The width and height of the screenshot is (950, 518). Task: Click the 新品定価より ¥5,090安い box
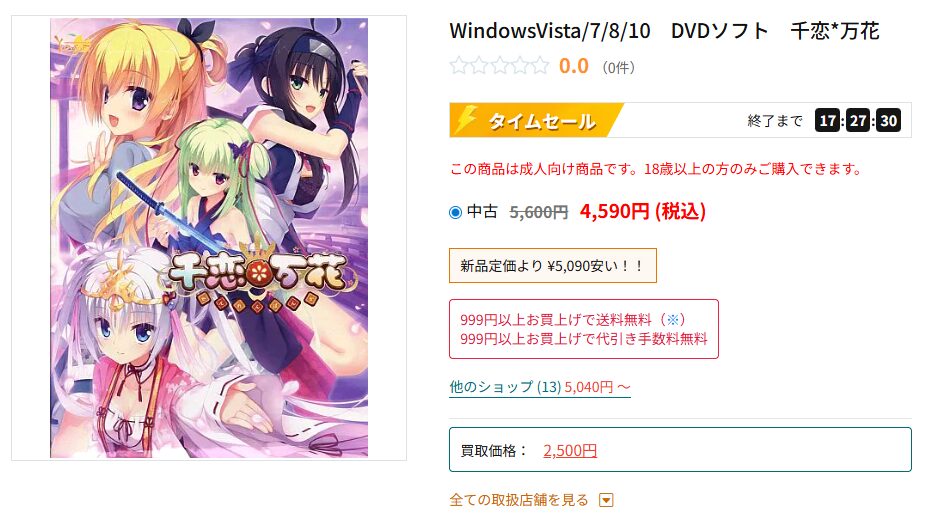pos(553,265)
